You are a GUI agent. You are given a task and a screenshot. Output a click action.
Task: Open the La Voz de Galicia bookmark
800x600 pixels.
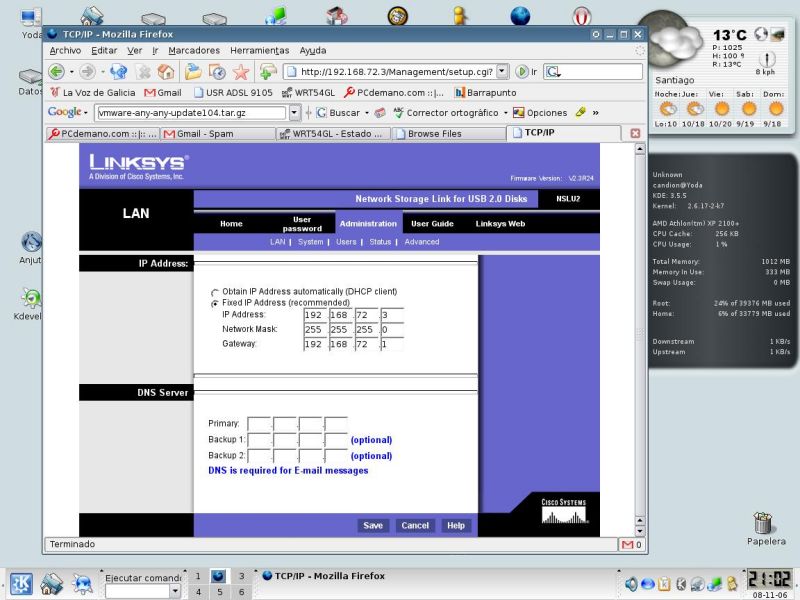click(93, 93)
